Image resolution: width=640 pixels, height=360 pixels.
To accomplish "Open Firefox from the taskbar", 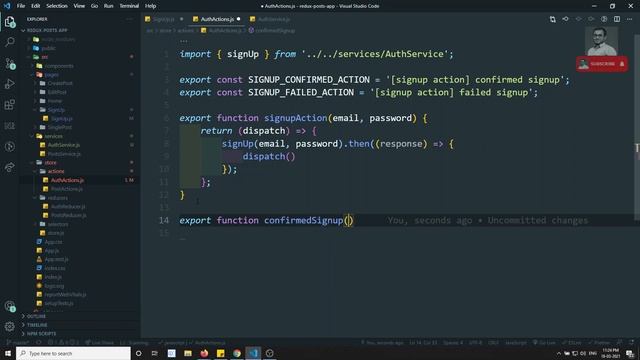I will 204,353.
